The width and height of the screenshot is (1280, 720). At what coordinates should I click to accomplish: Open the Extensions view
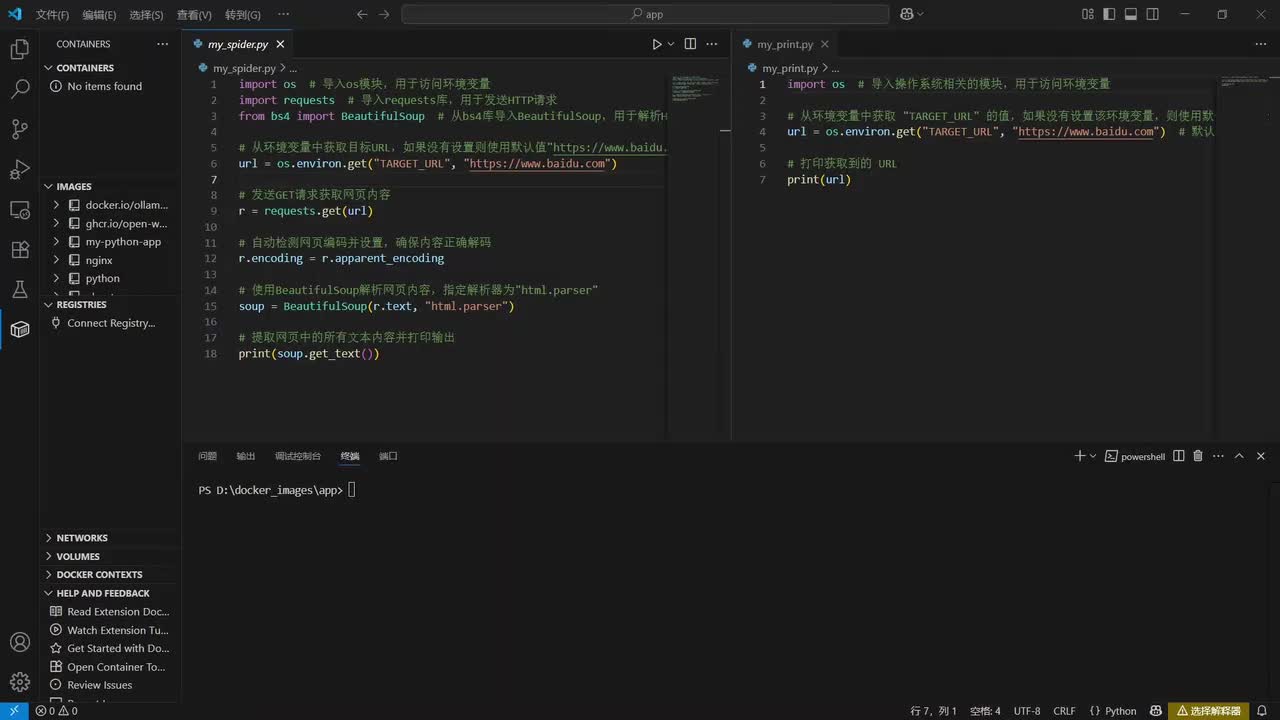[19, 249]
